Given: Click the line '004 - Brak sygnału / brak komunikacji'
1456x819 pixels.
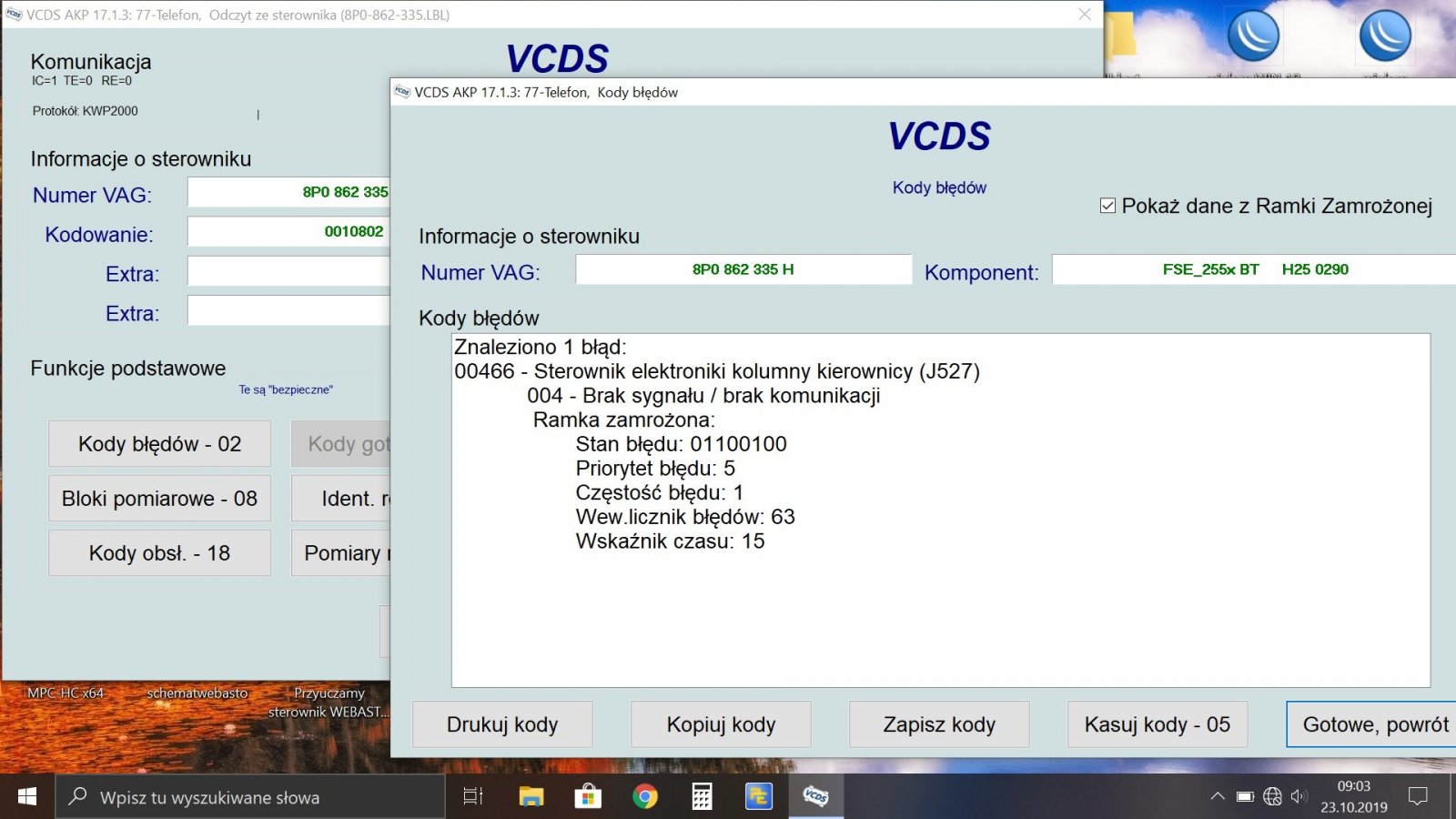Looking at the screenshot, I should 703,396.
